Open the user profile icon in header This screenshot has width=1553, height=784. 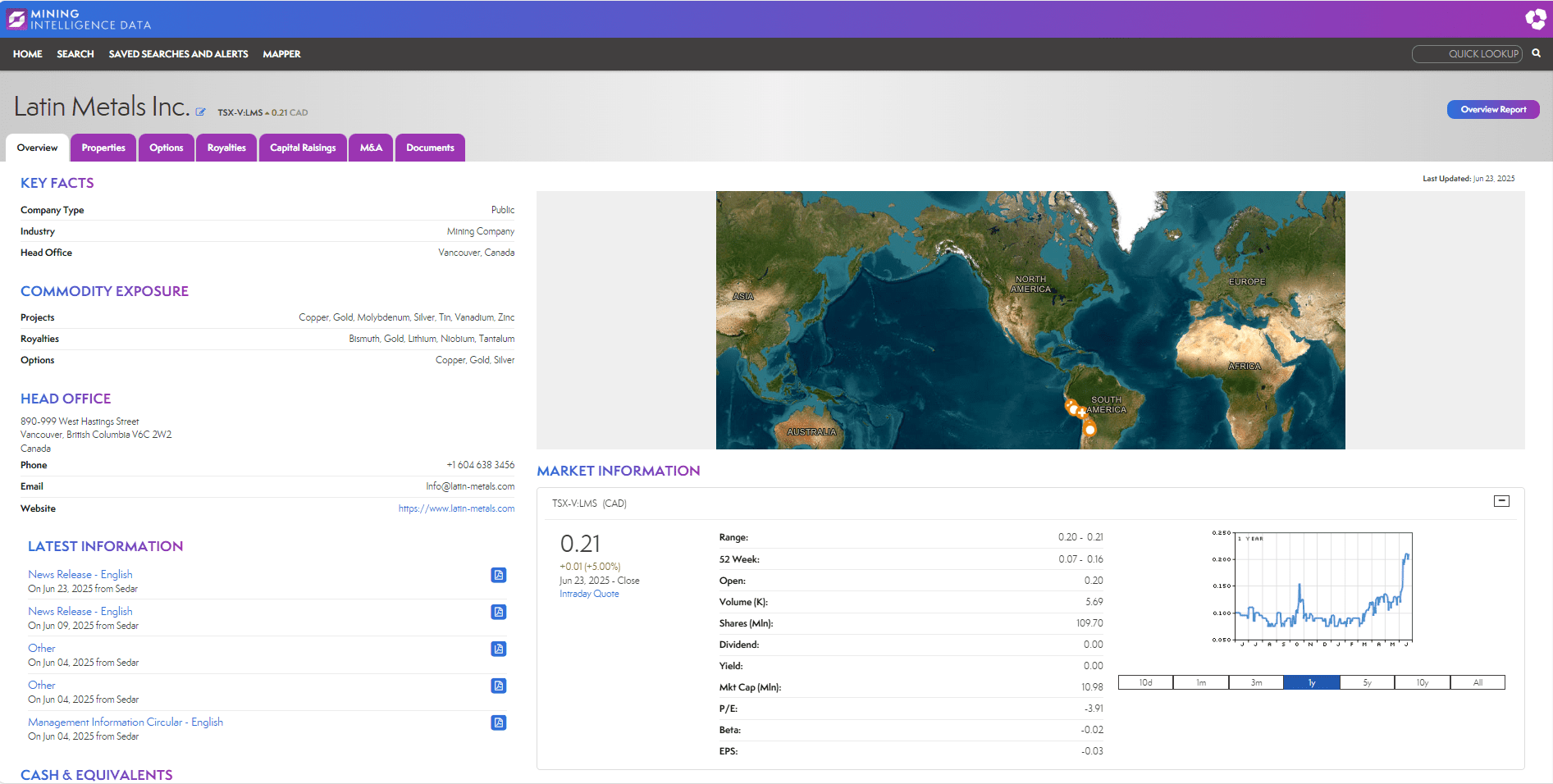(x=1535, y=19)
